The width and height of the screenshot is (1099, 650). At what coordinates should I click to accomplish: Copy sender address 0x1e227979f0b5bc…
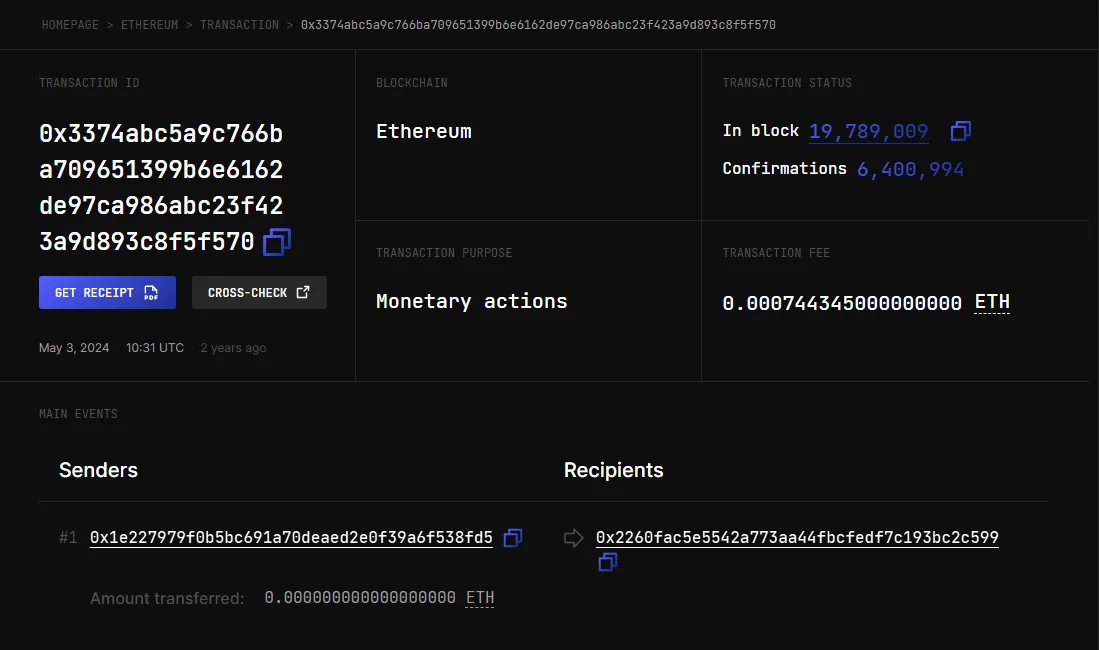513,538
